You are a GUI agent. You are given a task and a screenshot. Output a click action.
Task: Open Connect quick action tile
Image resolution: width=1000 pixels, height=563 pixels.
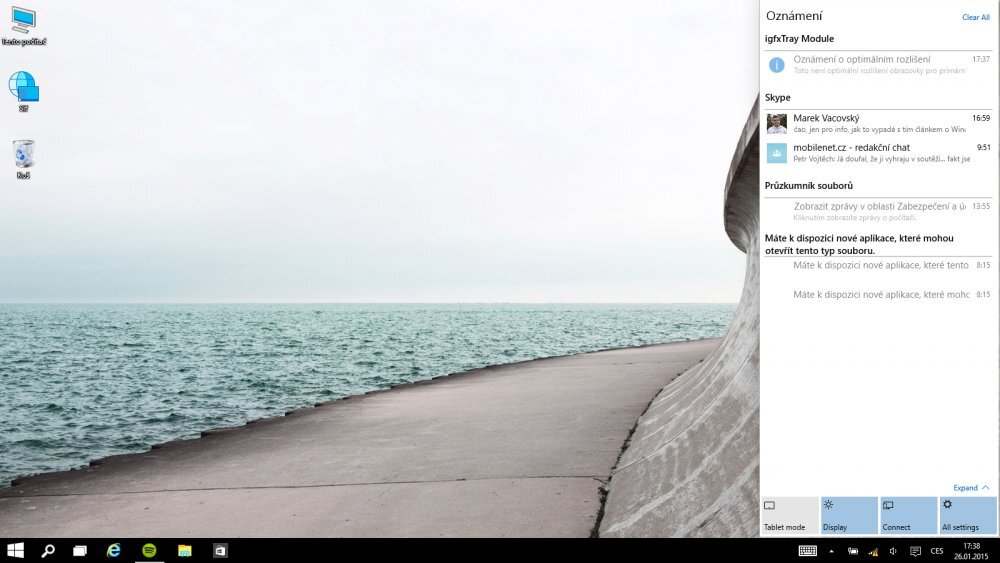coord(908,515)
